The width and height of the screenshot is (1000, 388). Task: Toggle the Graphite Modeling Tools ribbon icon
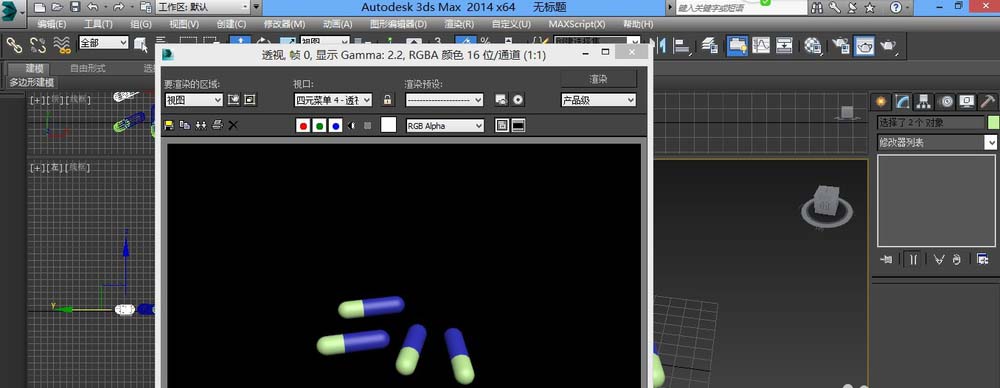737,45
